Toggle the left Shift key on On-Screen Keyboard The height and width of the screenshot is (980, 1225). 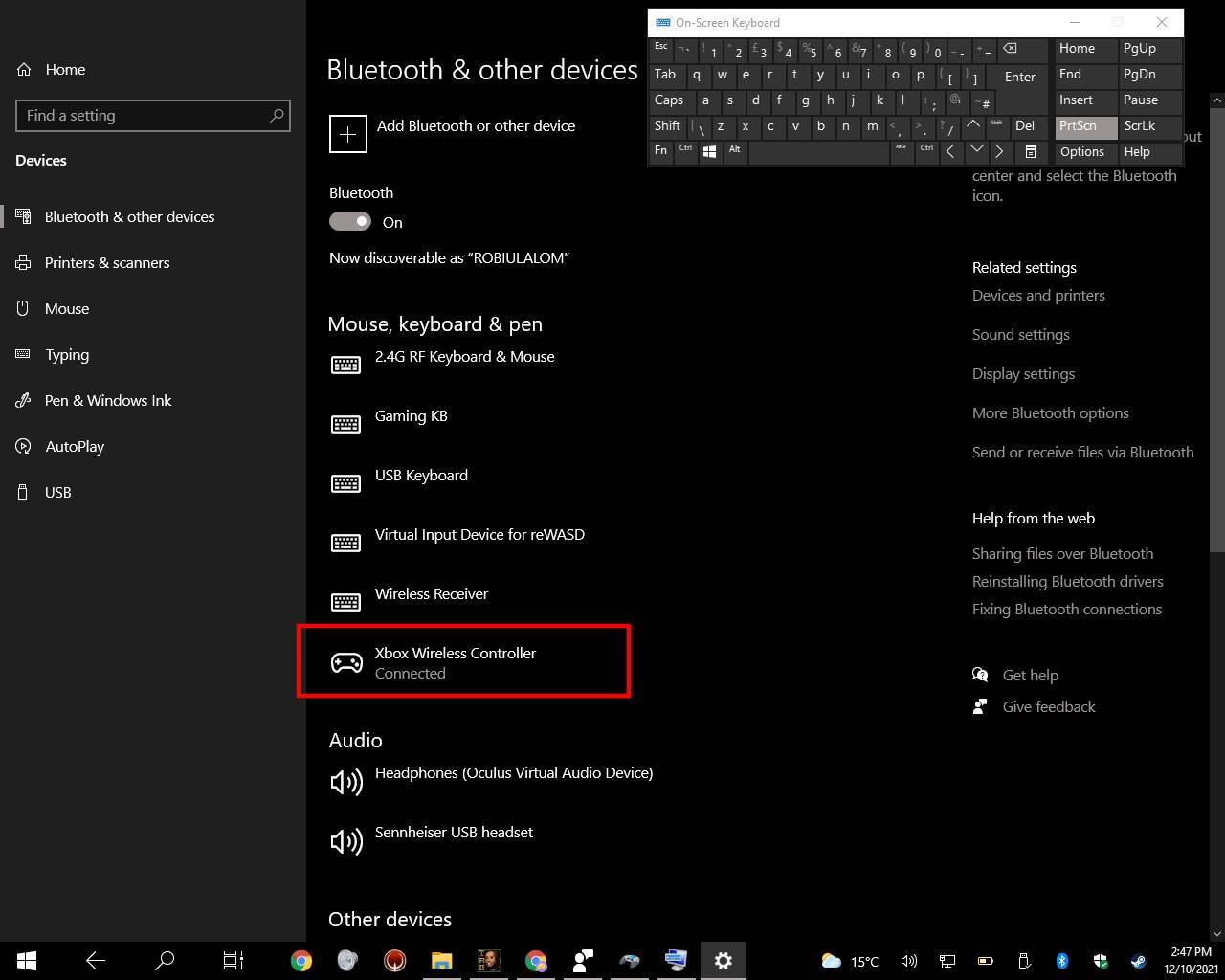pyautogui.click(x=668, y=126)
